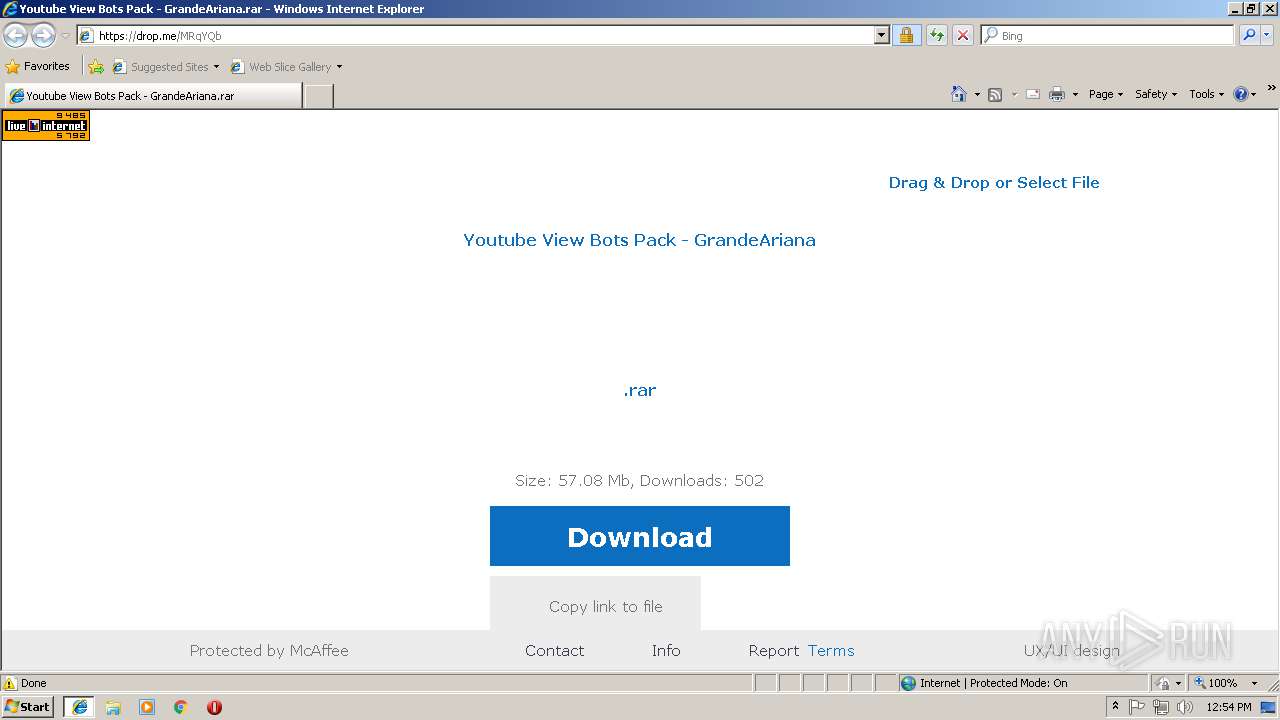1280x720 pixels.
Task: Click the red Stop loading icon
Action: 962,35
